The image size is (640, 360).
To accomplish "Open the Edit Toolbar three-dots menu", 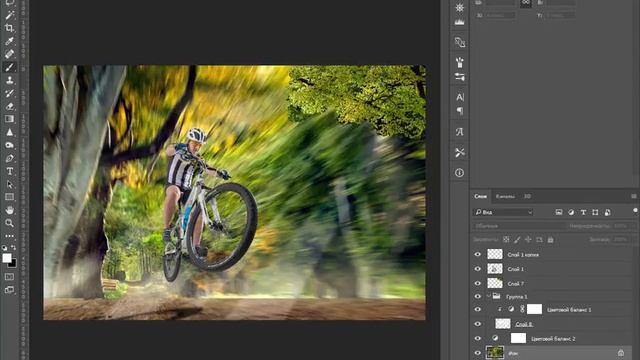I will (x=9, y=236).
